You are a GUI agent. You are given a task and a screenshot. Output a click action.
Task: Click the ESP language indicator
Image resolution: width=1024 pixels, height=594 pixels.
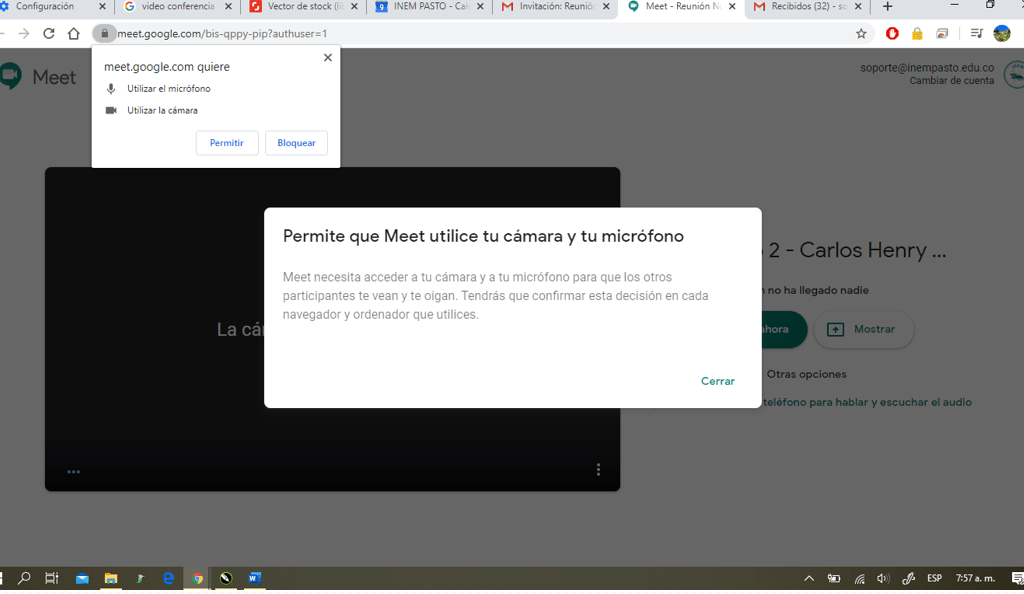pos(935,578)
